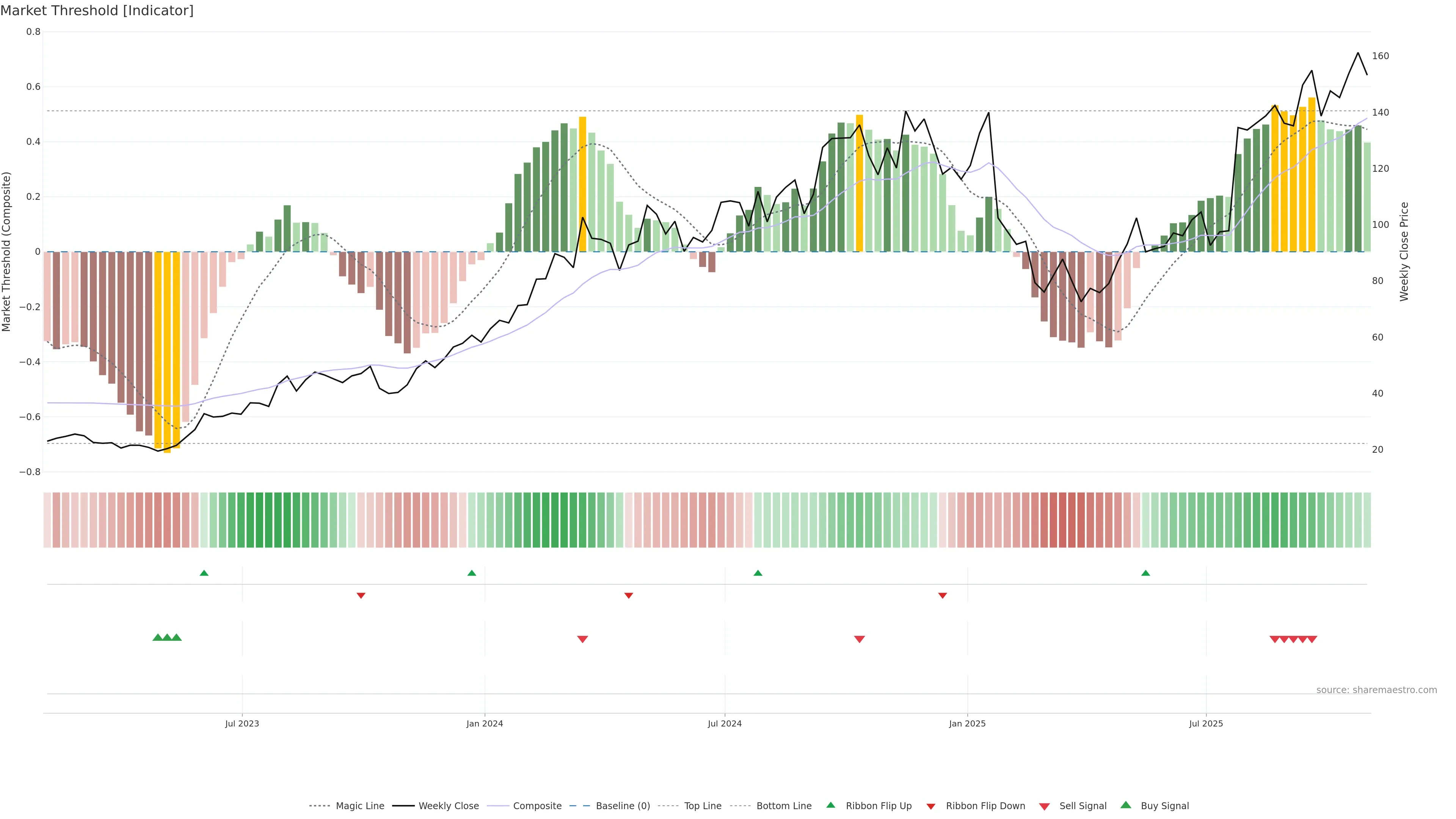The width and height of the screenshot is (1456, 819).
Task: Click the Buy Signal legend marker icon
Action: coord(1126,805)
